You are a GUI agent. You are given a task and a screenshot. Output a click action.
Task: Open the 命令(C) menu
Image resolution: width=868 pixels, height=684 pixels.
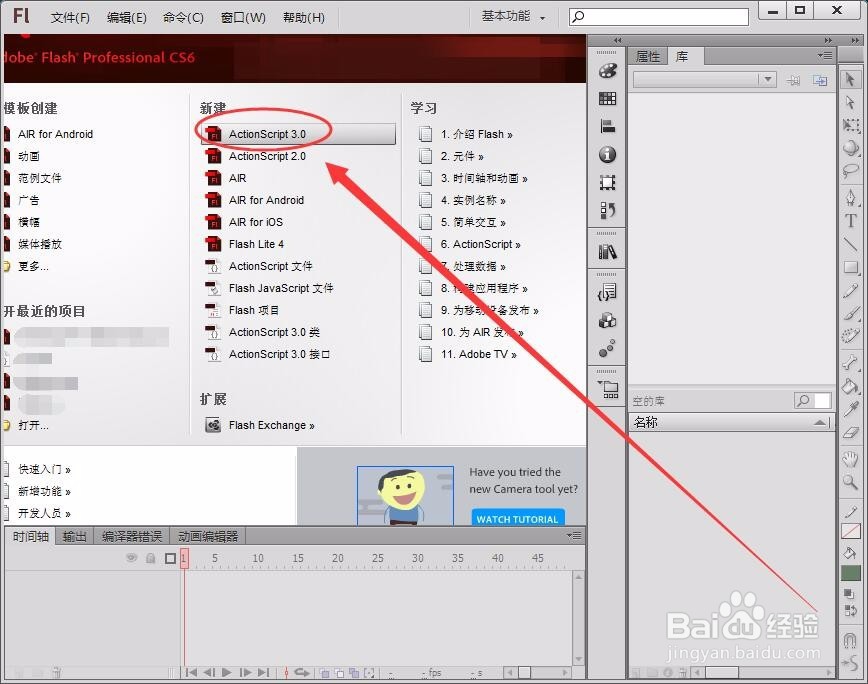[183, 18]
